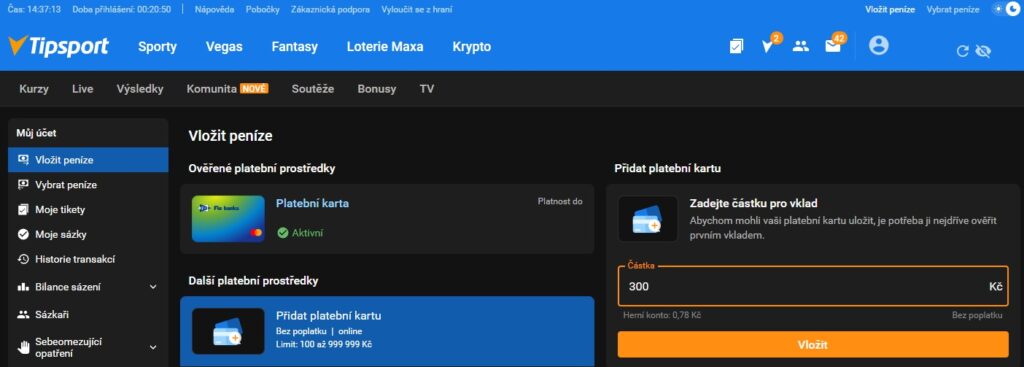
Task: Switch to the TV tab
Action: click(x=427, y=89)
